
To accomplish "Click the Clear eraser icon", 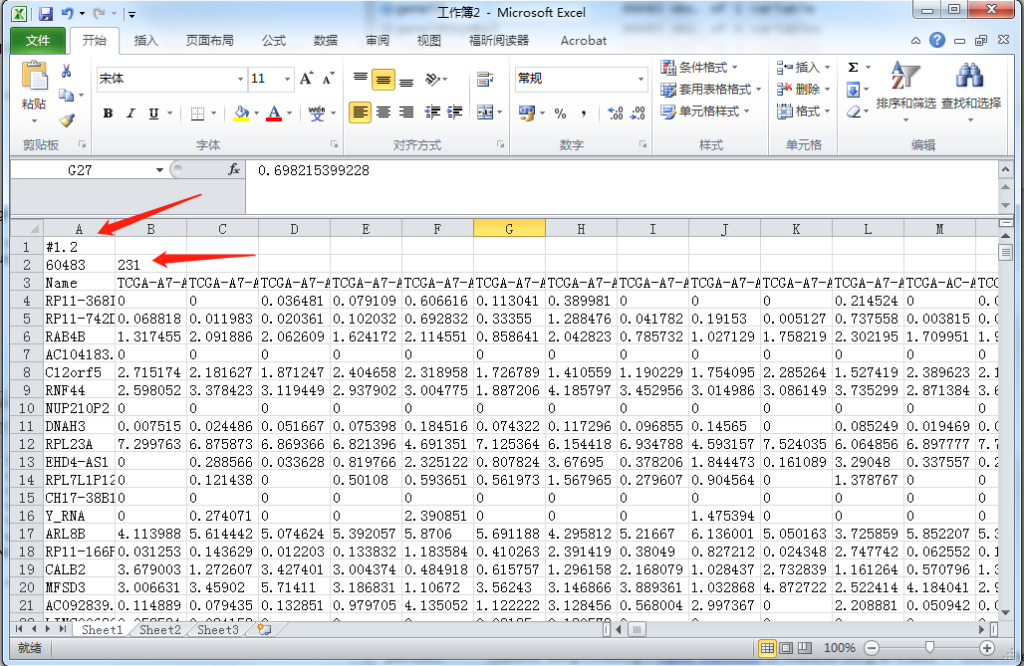I will click(x=853, y=112).
